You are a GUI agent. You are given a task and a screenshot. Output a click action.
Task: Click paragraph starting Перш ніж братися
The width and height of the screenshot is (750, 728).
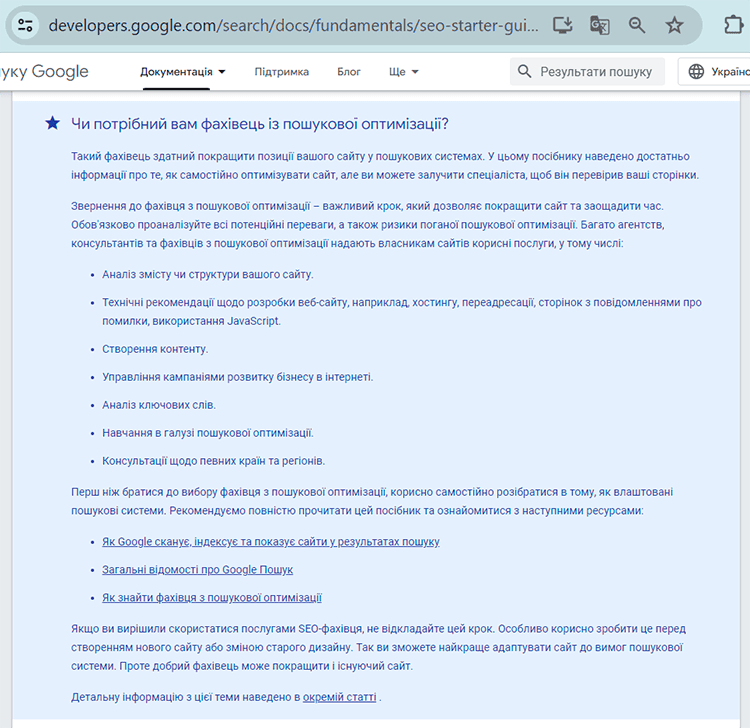click(372, 501)
